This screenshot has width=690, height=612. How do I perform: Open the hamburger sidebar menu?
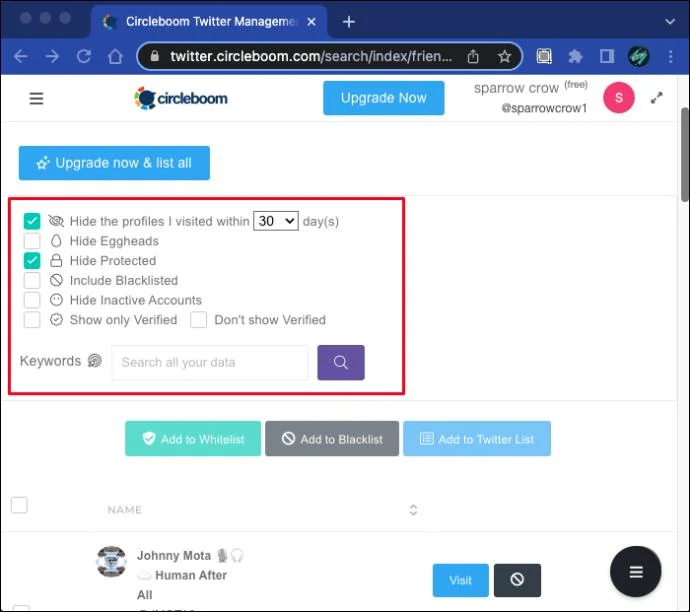point(36,98)
